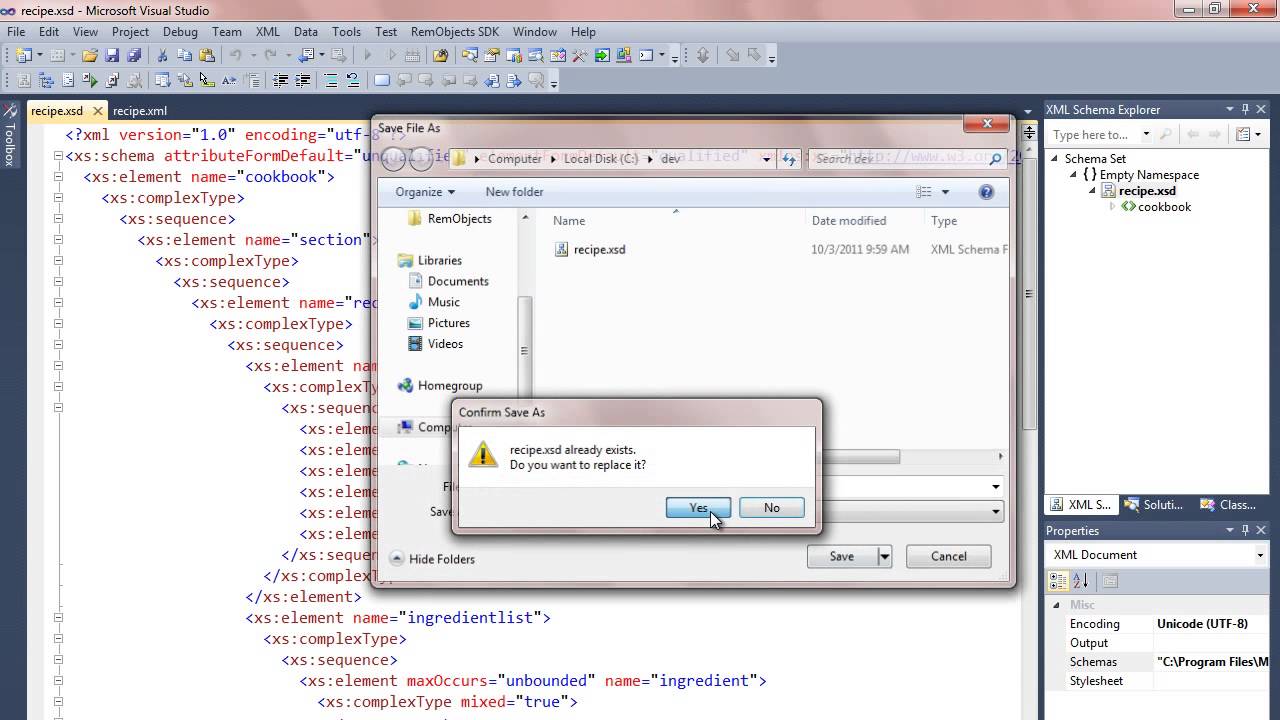Expand the cookbook node in Schema Explorer

[x=1113, y=206]
